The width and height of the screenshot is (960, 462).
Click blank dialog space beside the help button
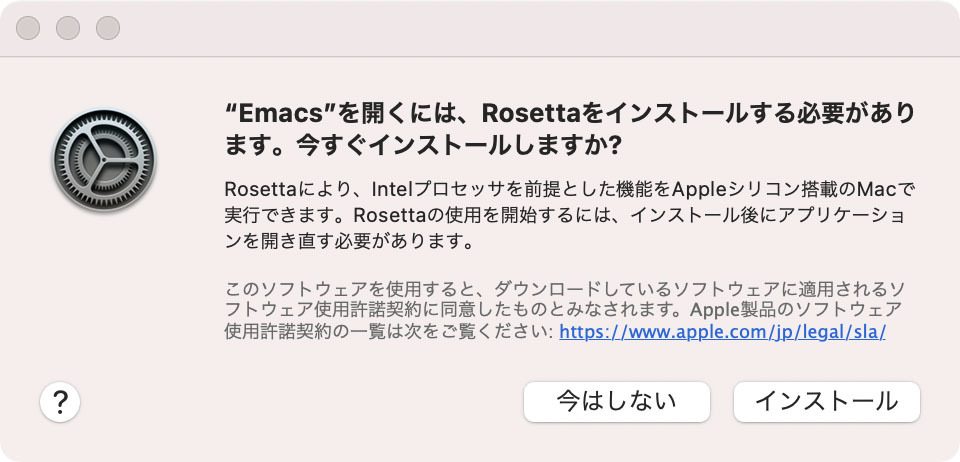[276, 402]
